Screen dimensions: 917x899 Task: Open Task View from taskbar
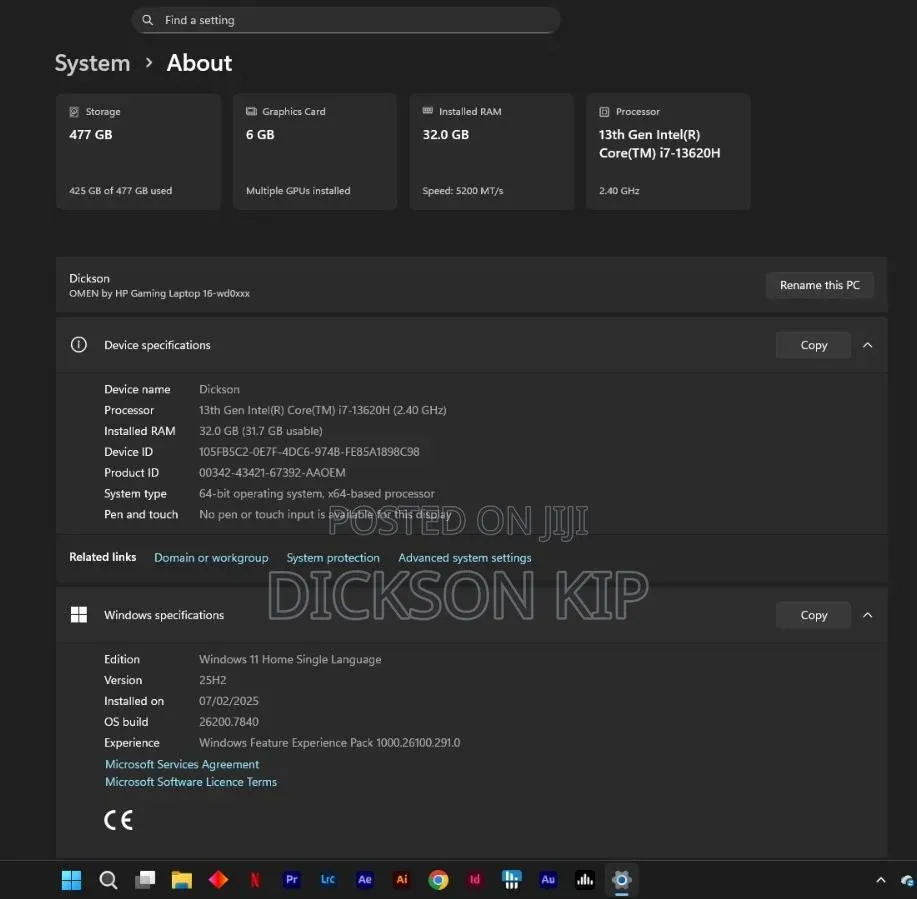pos(145,880)
